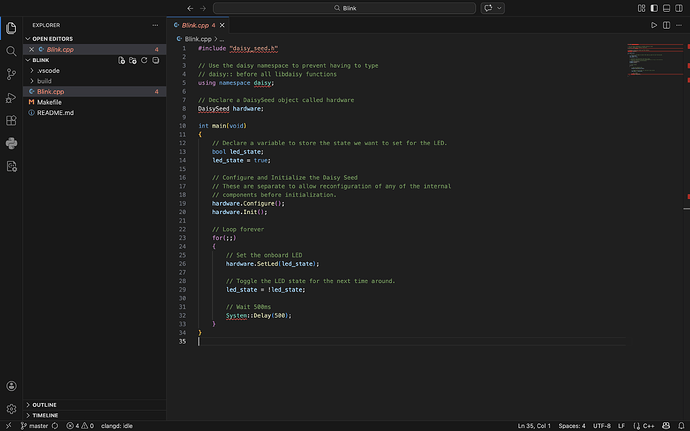This screenshot has width=690, height=431.
Task: Click the Blink command center search box
Action: pyautogui.click(x=345, y=8)
